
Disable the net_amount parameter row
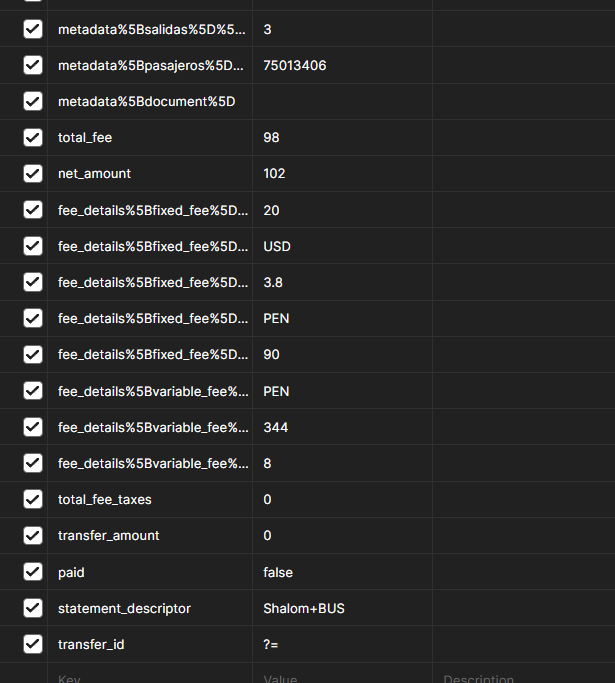[33, 173]
